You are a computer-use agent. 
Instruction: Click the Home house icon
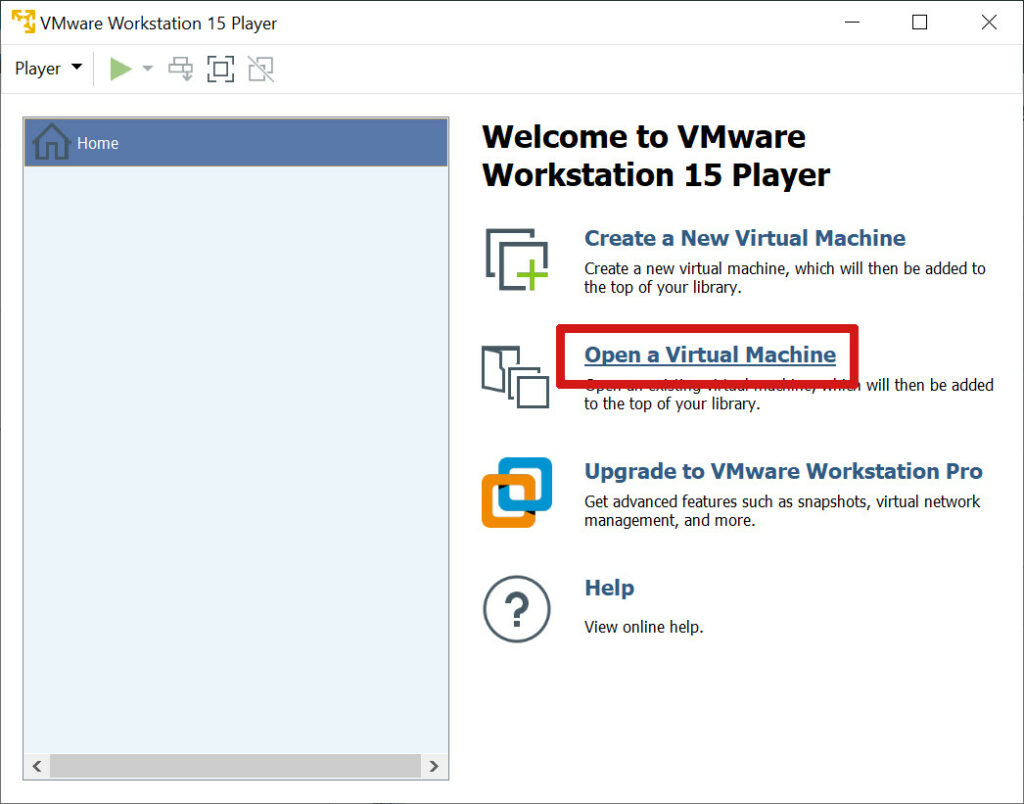point(52,142)
